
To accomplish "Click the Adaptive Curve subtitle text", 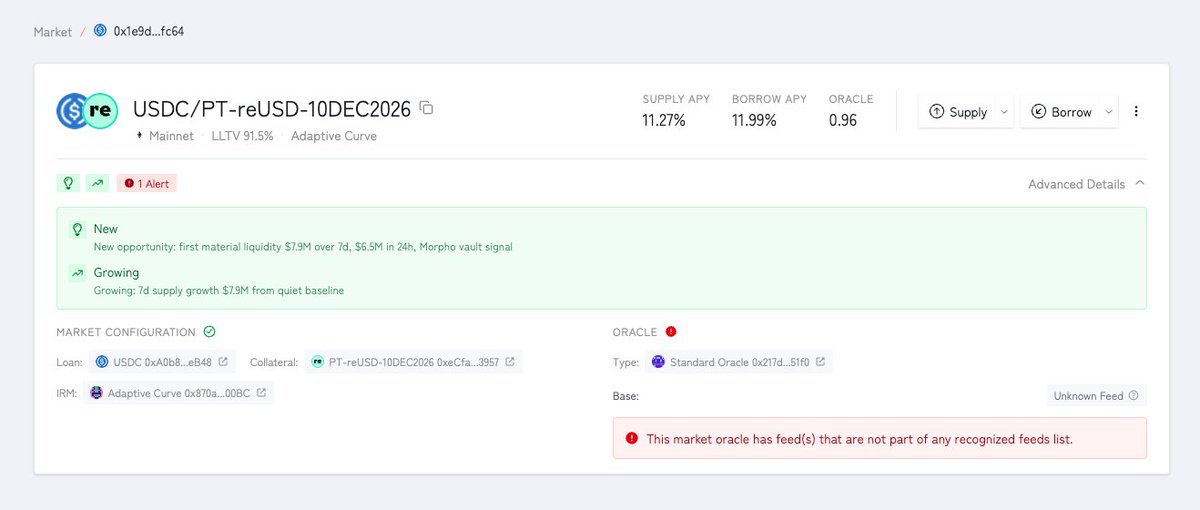I will coord(334,136).
